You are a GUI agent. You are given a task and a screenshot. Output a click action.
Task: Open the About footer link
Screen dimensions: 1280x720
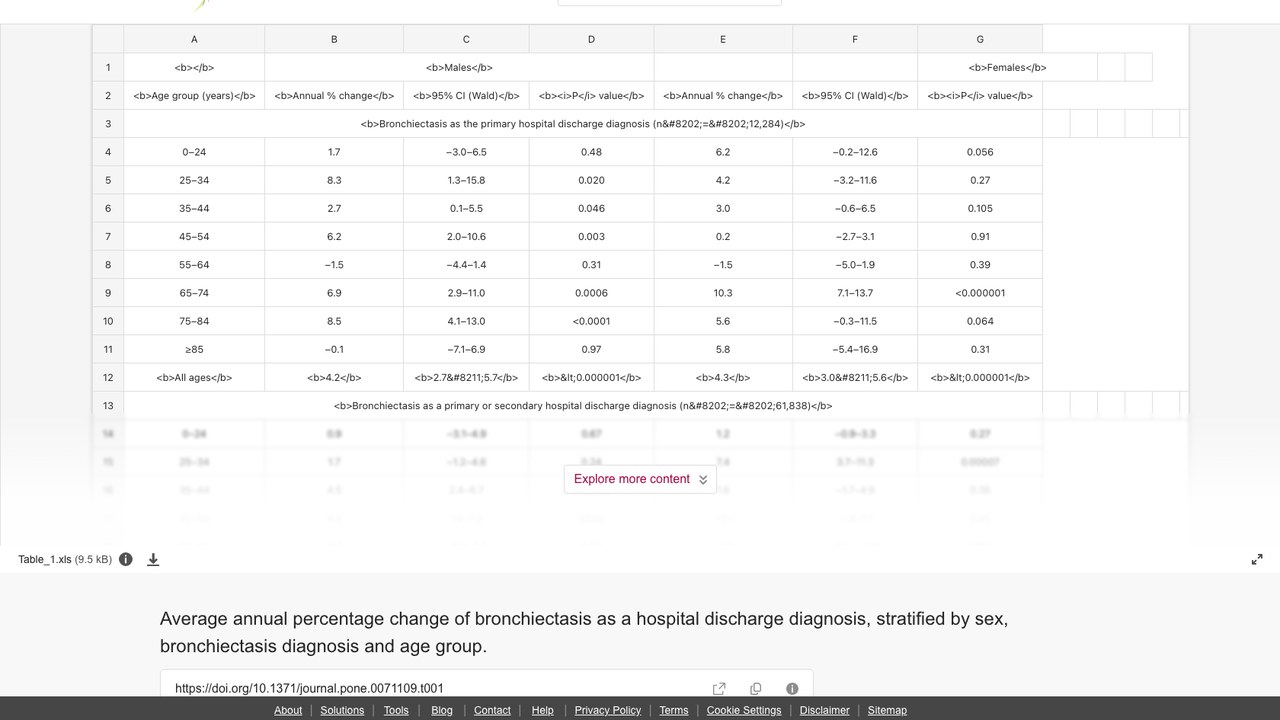point(288,710)
